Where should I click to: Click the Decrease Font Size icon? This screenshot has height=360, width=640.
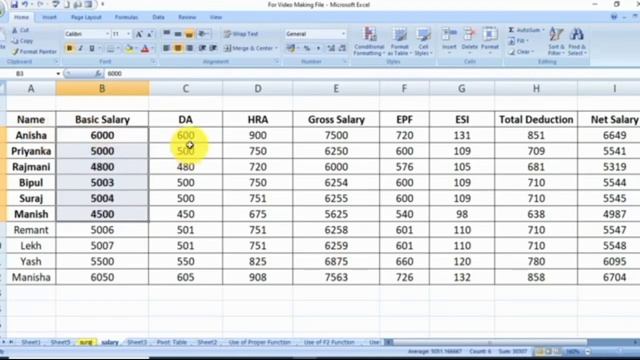[150, 34]
